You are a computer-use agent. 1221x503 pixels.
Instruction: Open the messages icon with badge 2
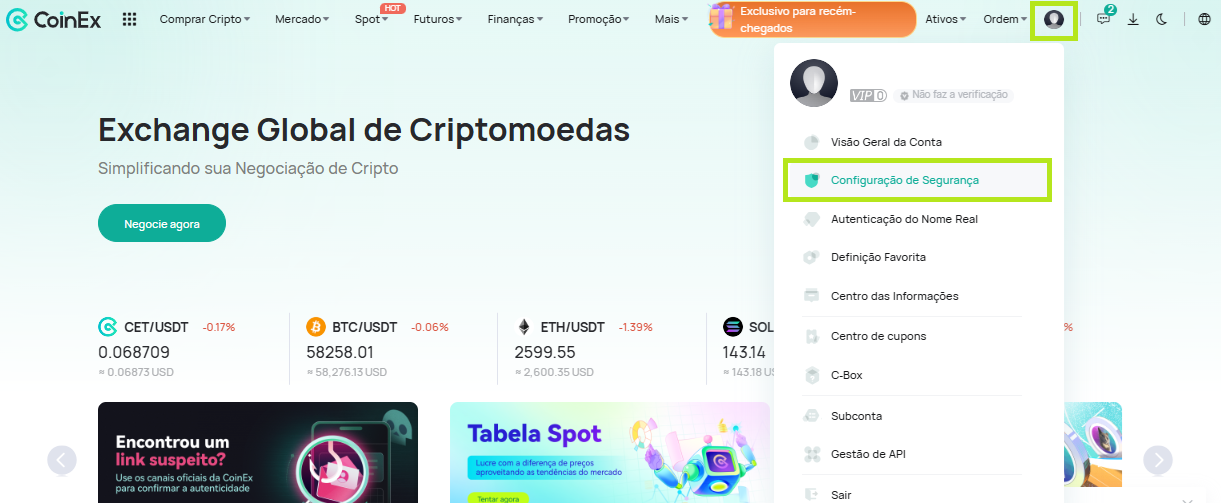pyautogui.click(x=1104, y=18)
